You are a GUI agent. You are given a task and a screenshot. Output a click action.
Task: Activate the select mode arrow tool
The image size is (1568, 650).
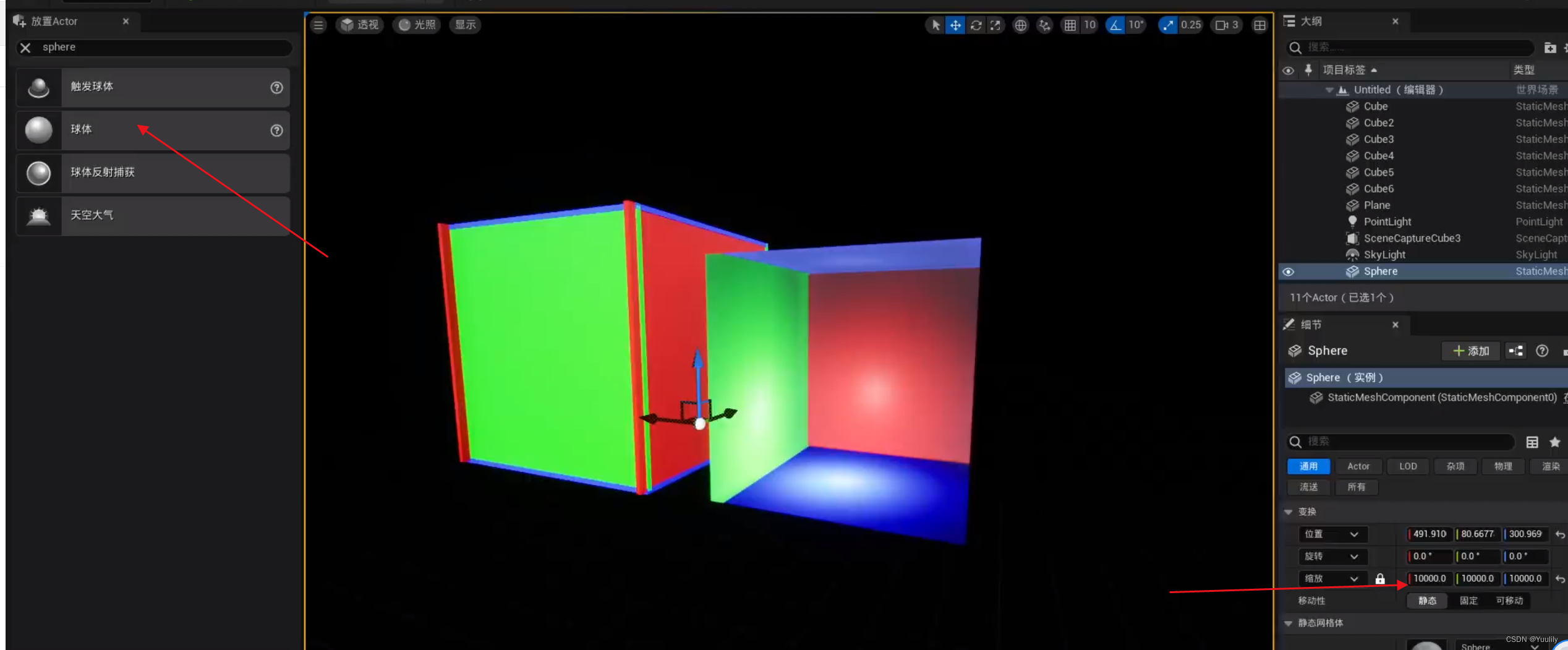[935, 25]
